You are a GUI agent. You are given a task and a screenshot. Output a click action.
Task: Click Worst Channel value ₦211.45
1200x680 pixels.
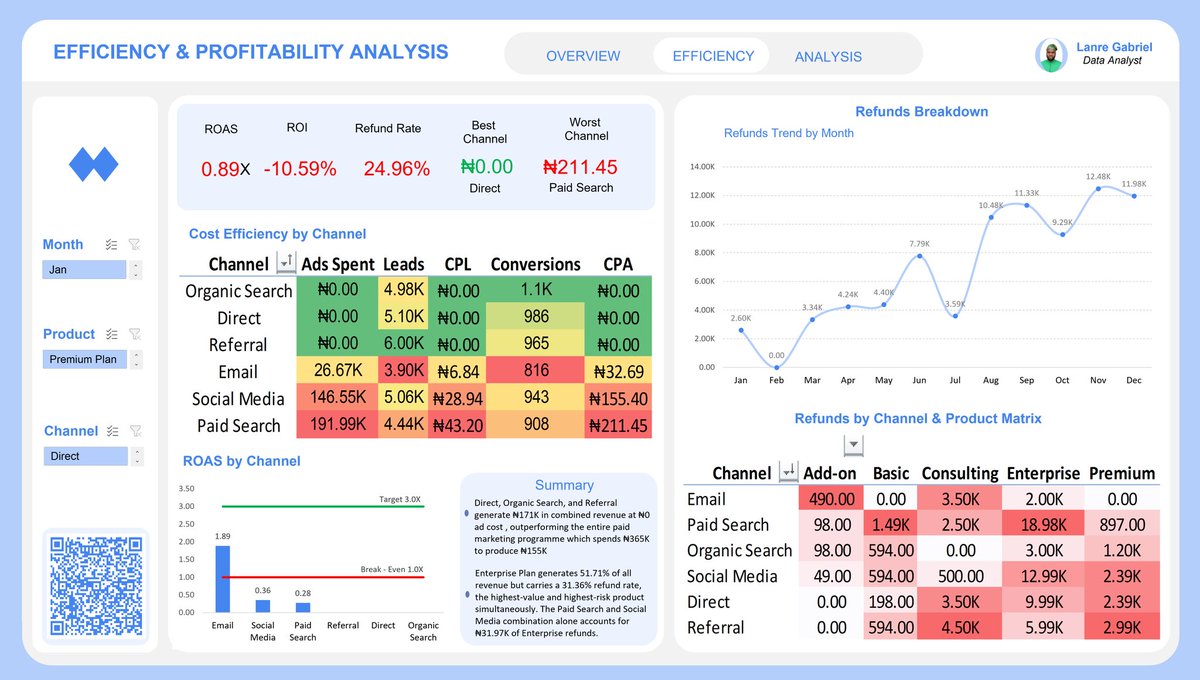click(580, 167)
